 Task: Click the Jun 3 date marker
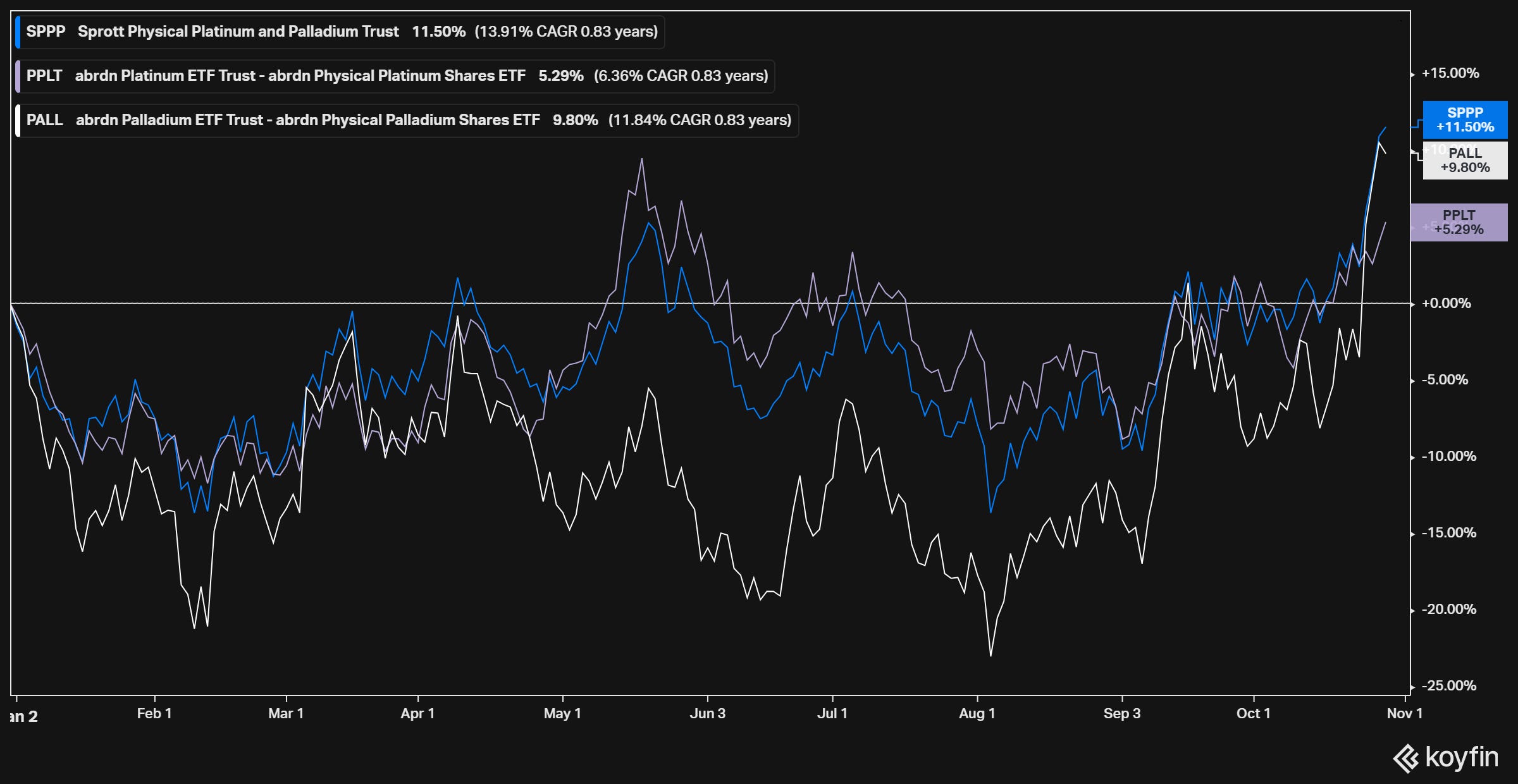pyautogui.click(x=707, y=713)
